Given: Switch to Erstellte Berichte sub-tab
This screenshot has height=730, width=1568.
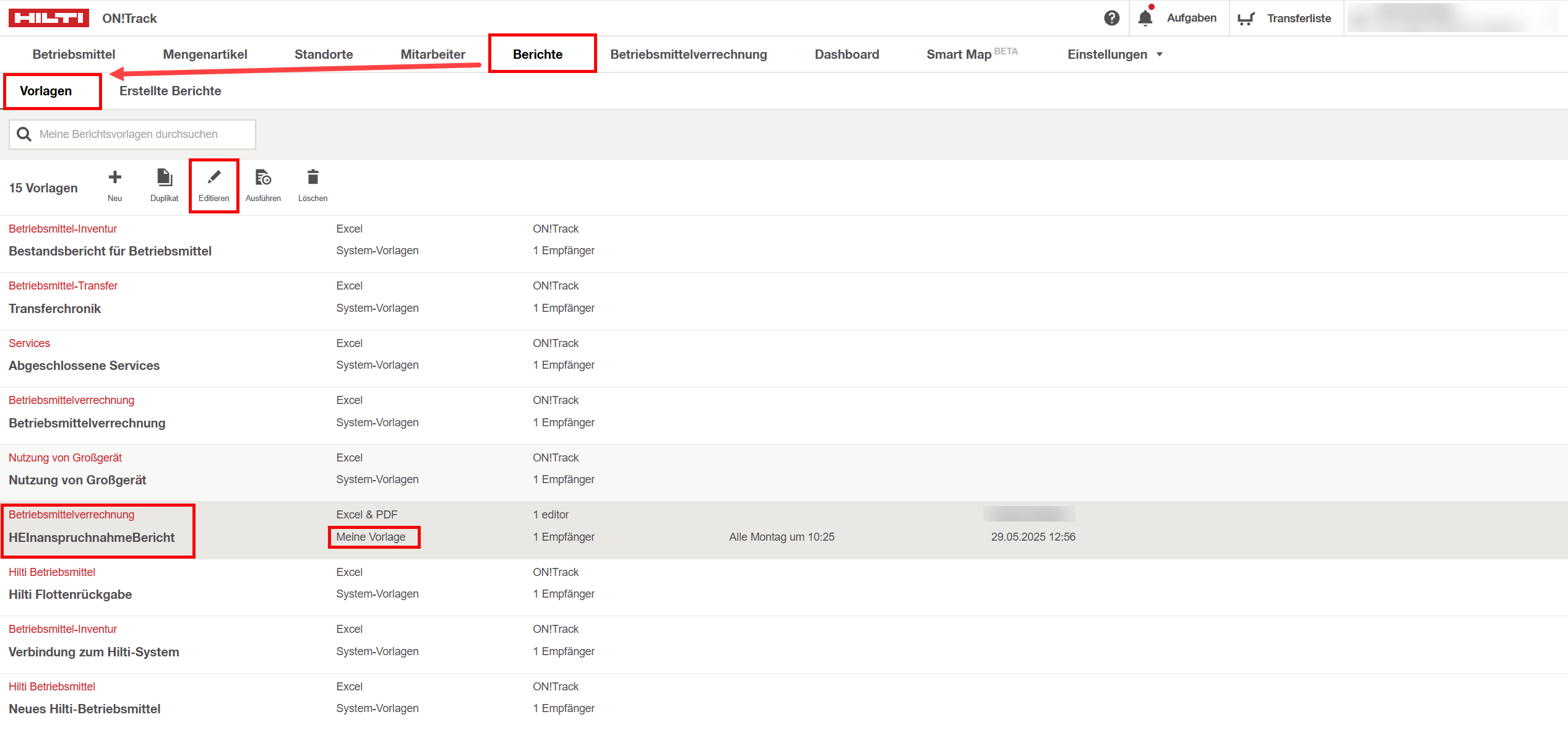Looking at the screenshot, I should 170,91.
